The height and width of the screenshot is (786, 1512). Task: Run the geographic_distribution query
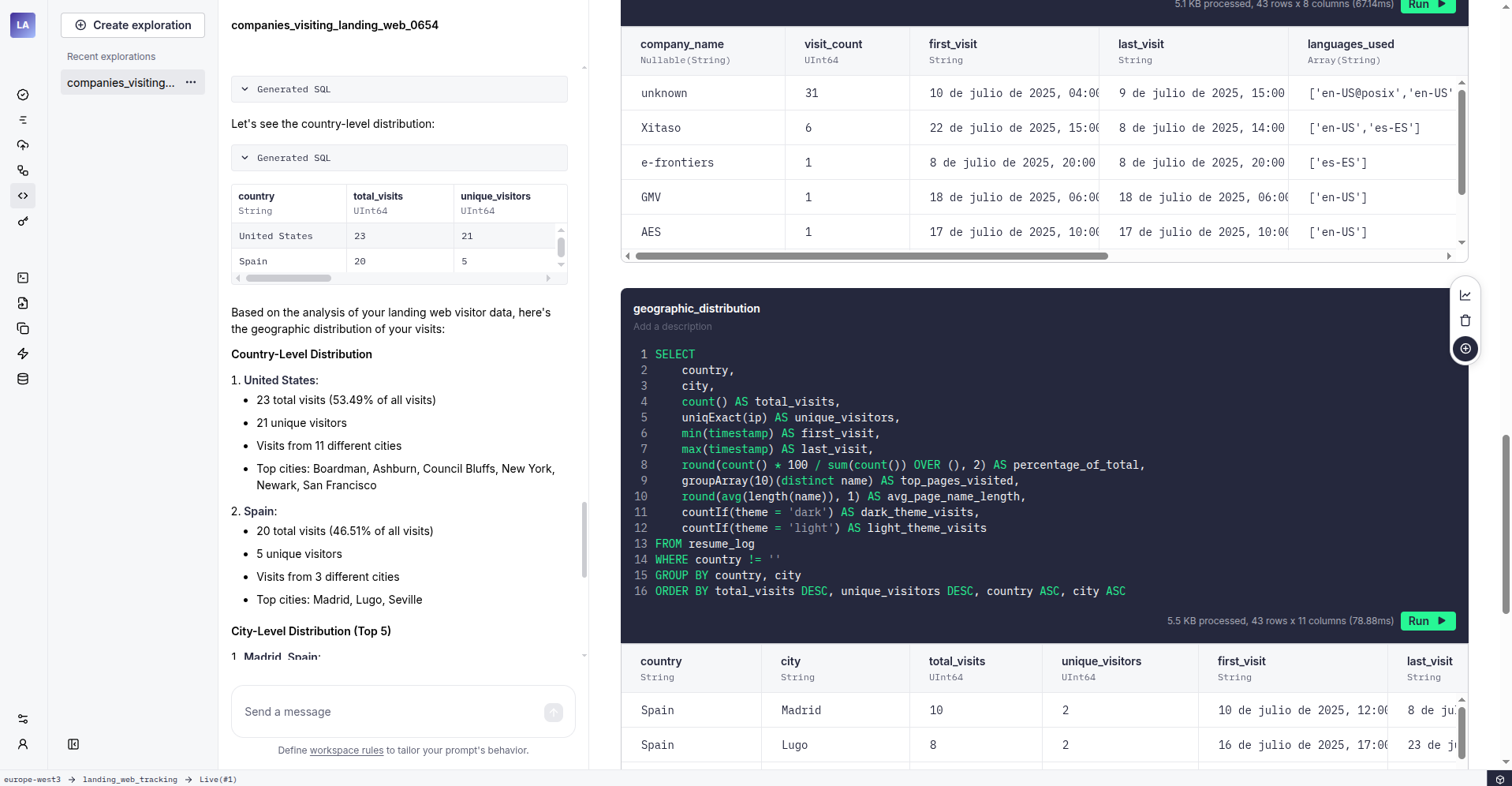coord(1427,621)
